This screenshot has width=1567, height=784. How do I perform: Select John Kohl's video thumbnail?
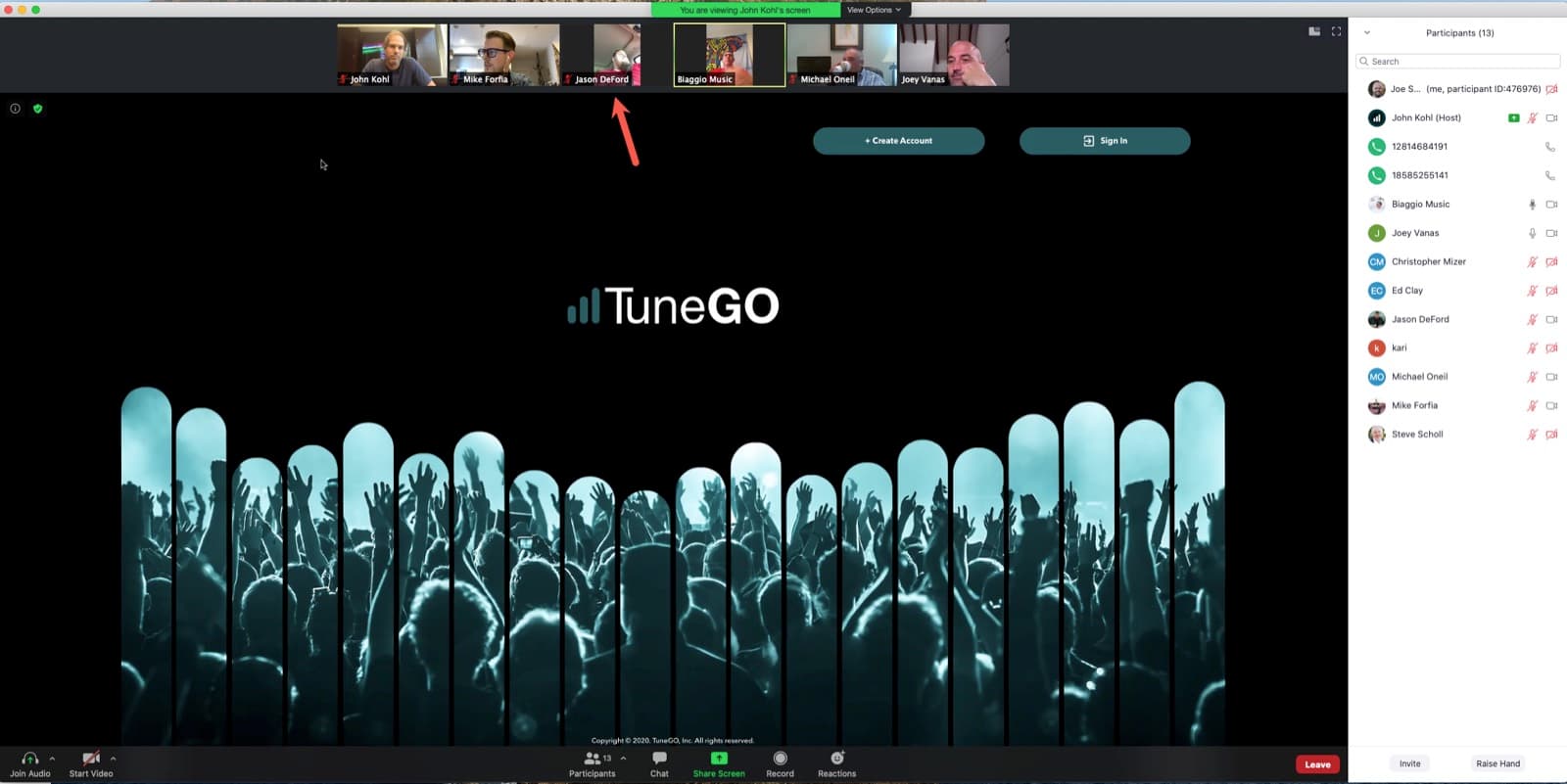(392, 55)
